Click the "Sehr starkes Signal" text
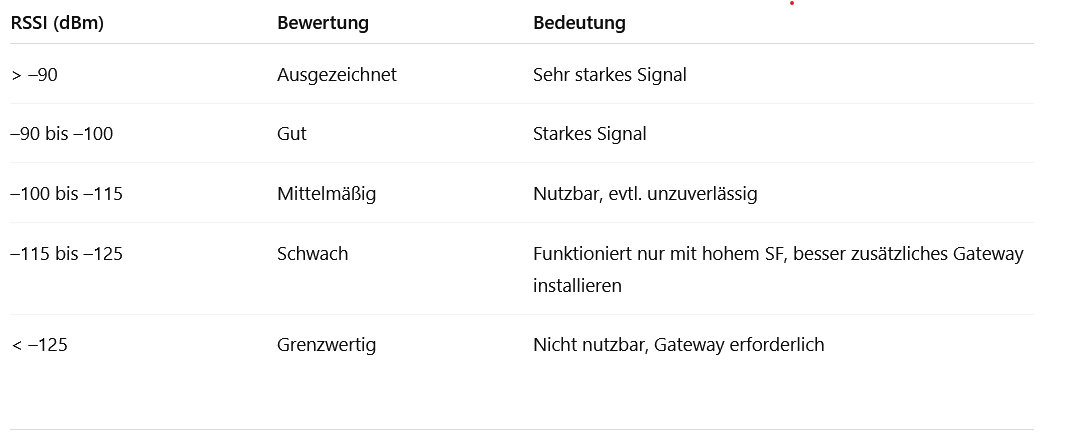The image size is (1066, 446). 609,75
